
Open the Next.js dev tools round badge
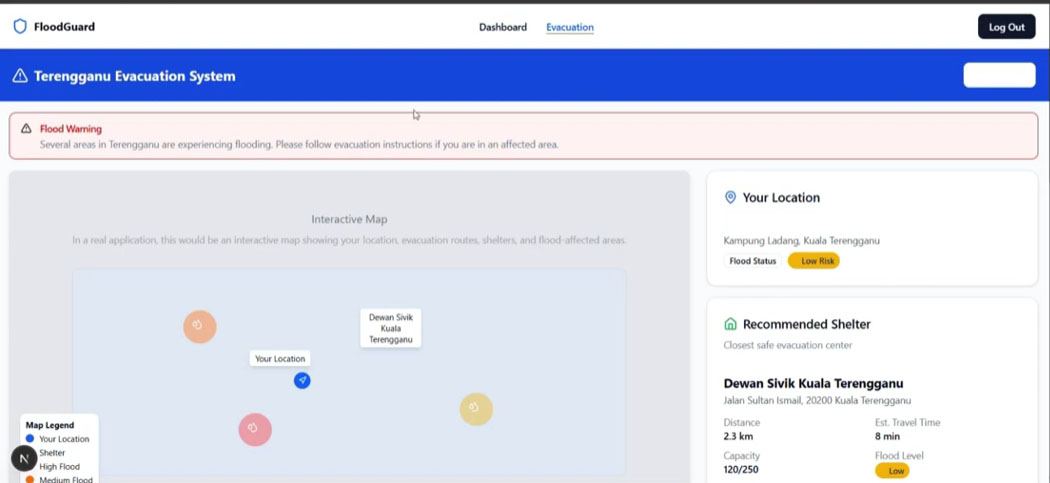24,459
